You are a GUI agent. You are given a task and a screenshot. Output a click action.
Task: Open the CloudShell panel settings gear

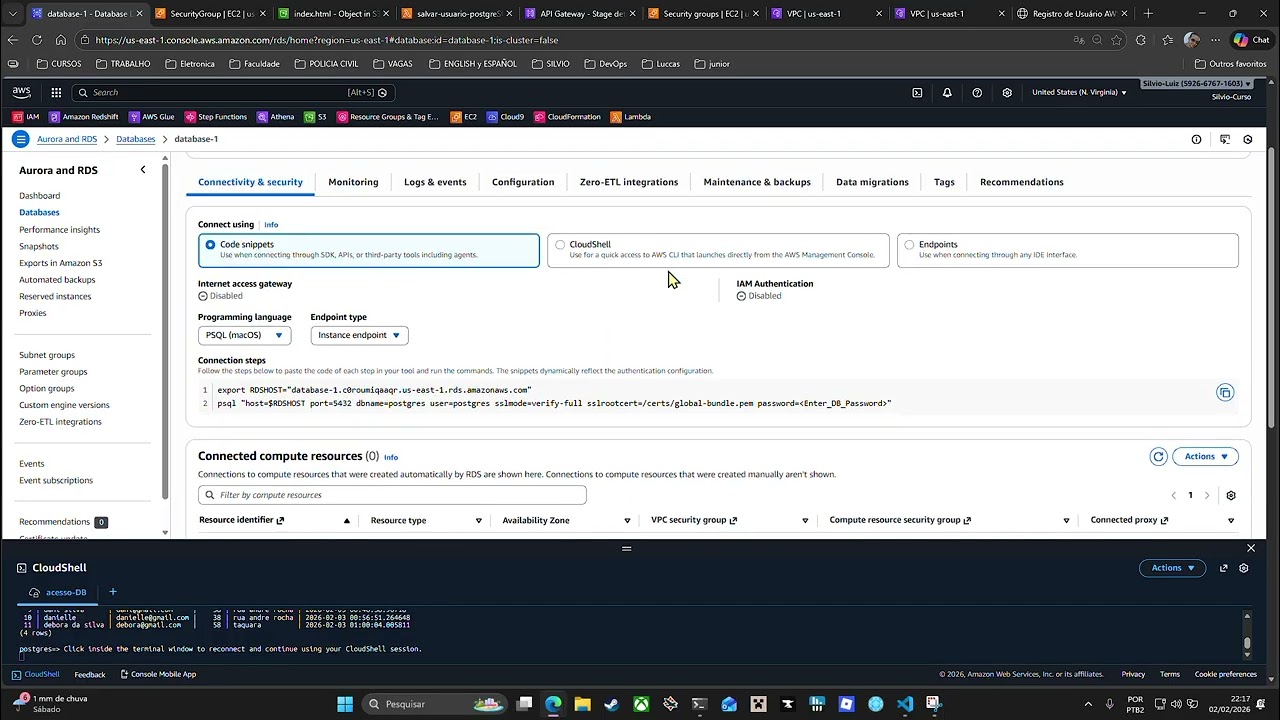(x=1244, y=568)
